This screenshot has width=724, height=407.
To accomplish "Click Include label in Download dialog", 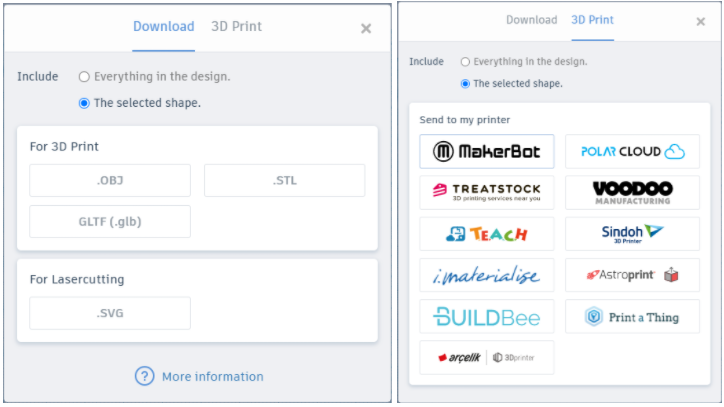I will click(x=38, y=76).
